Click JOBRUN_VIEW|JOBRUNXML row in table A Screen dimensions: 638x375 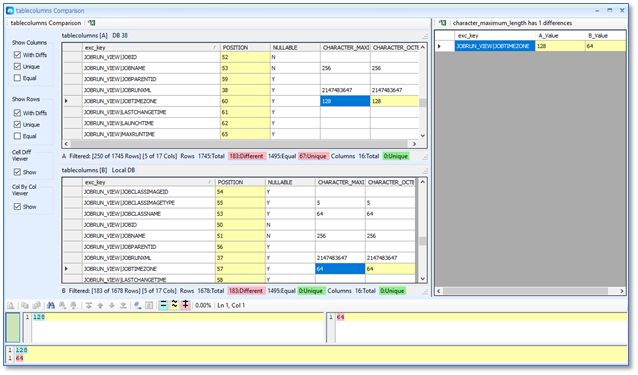[x=240, y=90]
